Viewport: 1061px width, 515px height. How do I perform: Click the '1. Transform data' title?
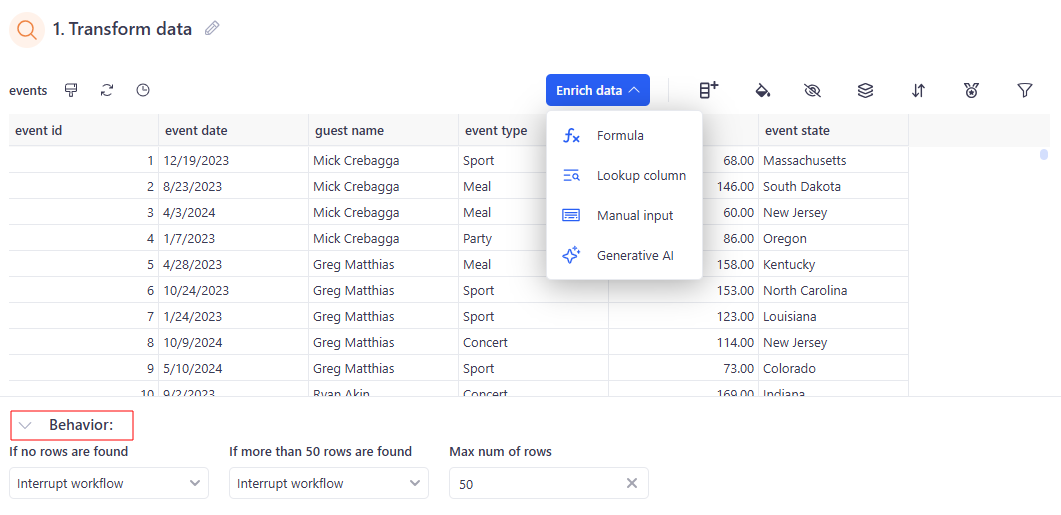(122, 29)
